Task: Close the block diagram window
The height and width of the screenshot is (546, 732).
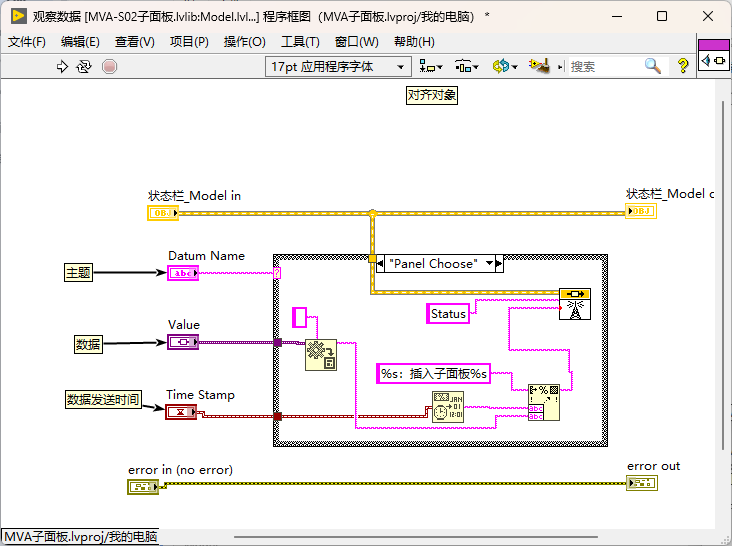Action: click(x=708, y=16)
